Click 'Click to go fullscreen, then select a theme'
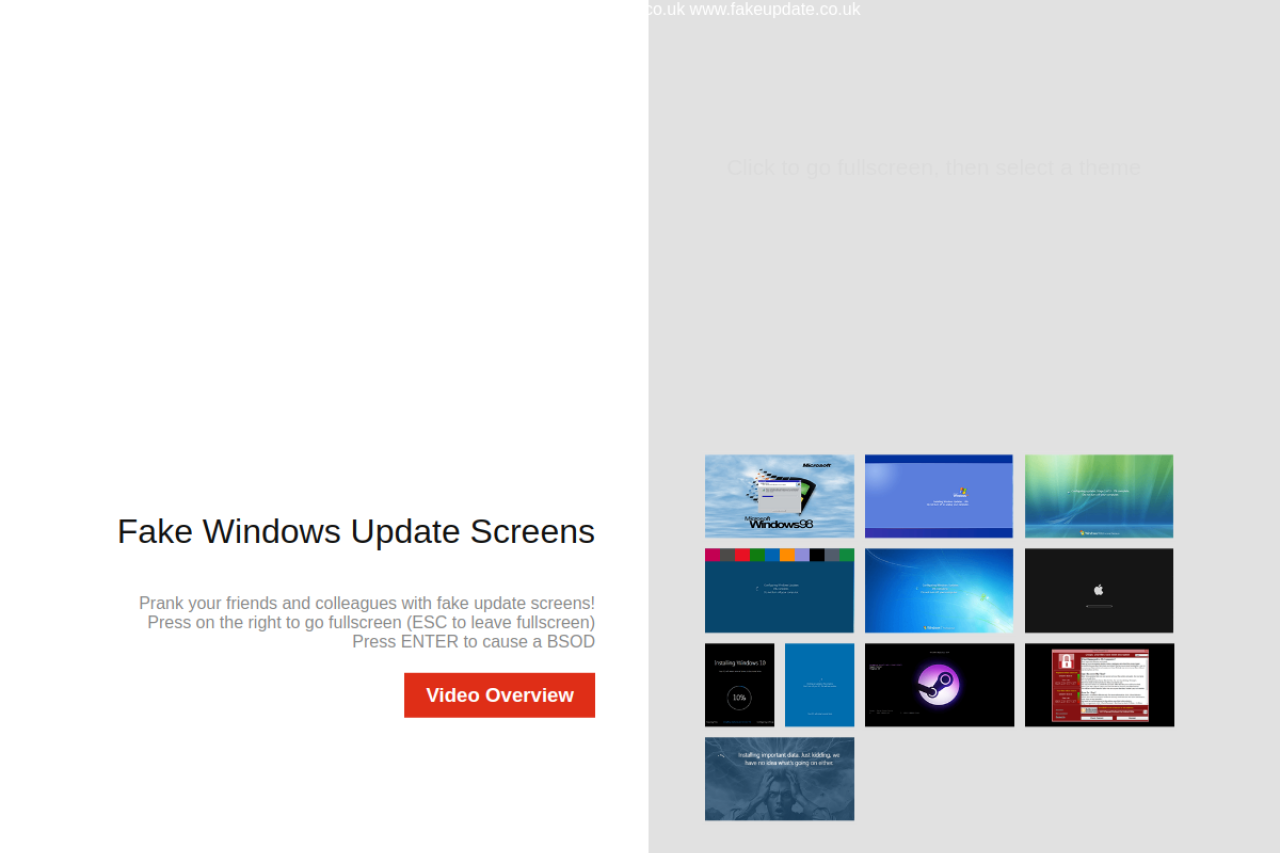1280x853 pixels. tap(934, 167)
